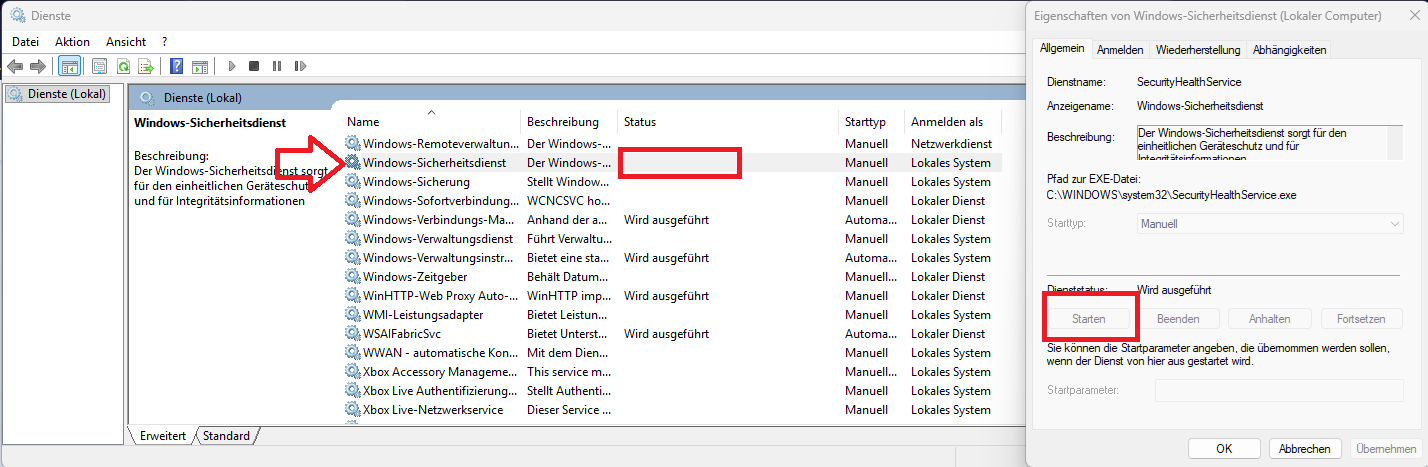
Task: Click the Anhalten button
Action: click(1269, 319)
